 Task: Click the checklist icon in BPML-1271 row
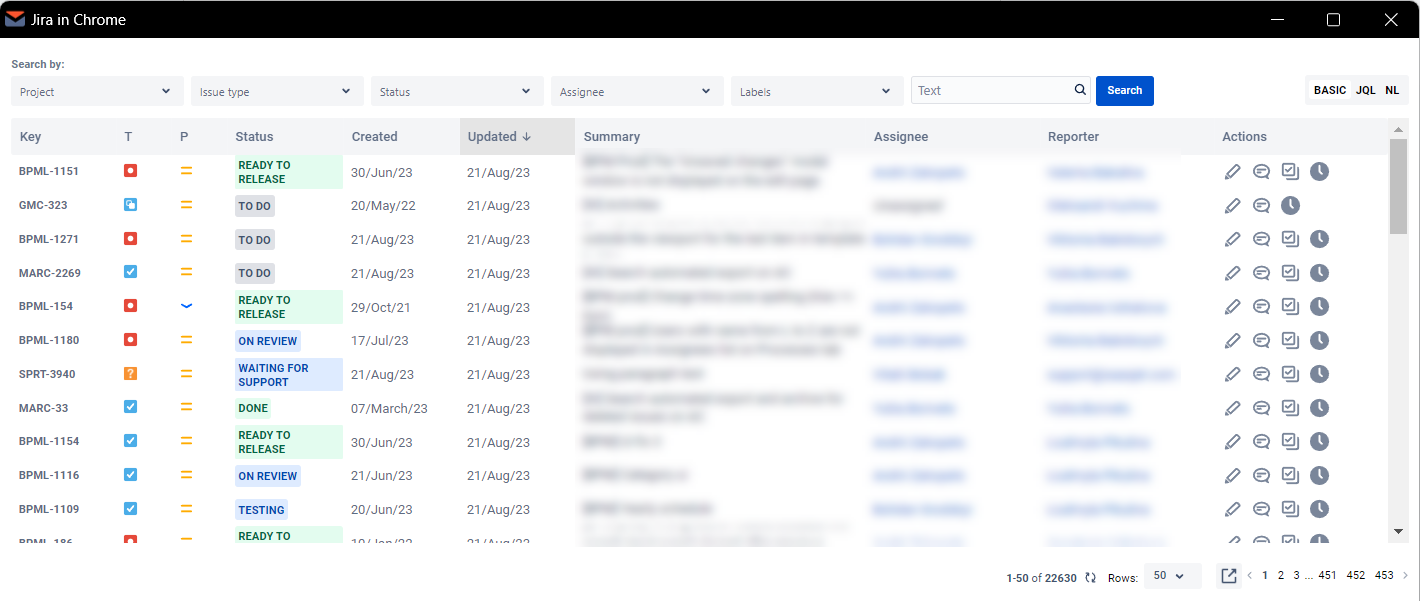pyautogui.click(x=1291, y=239)
